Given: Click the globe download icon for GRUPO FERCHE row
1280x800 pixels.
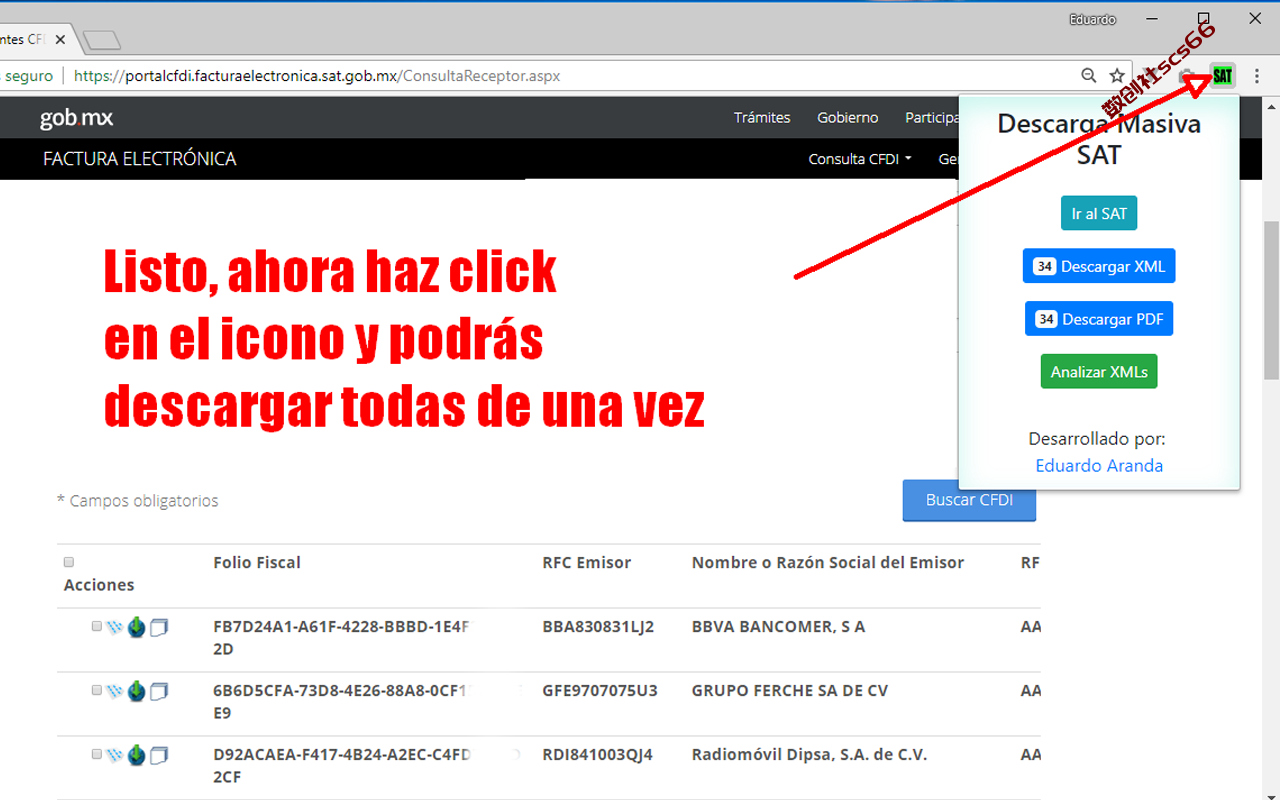Looking at the screenshot, I should coord(137,691).
